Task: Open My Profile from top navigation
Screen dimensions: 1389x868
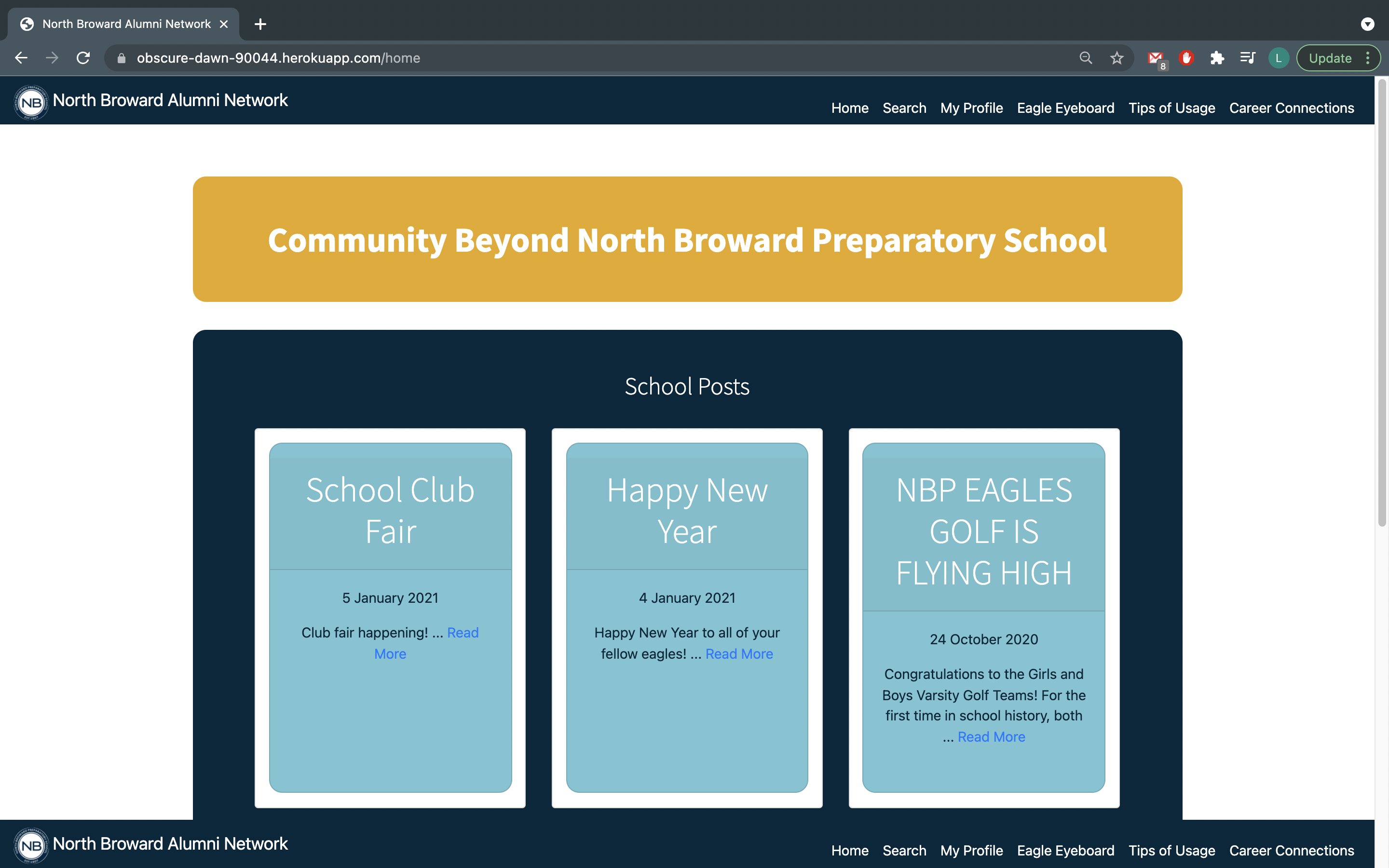Action: [971, 108]
